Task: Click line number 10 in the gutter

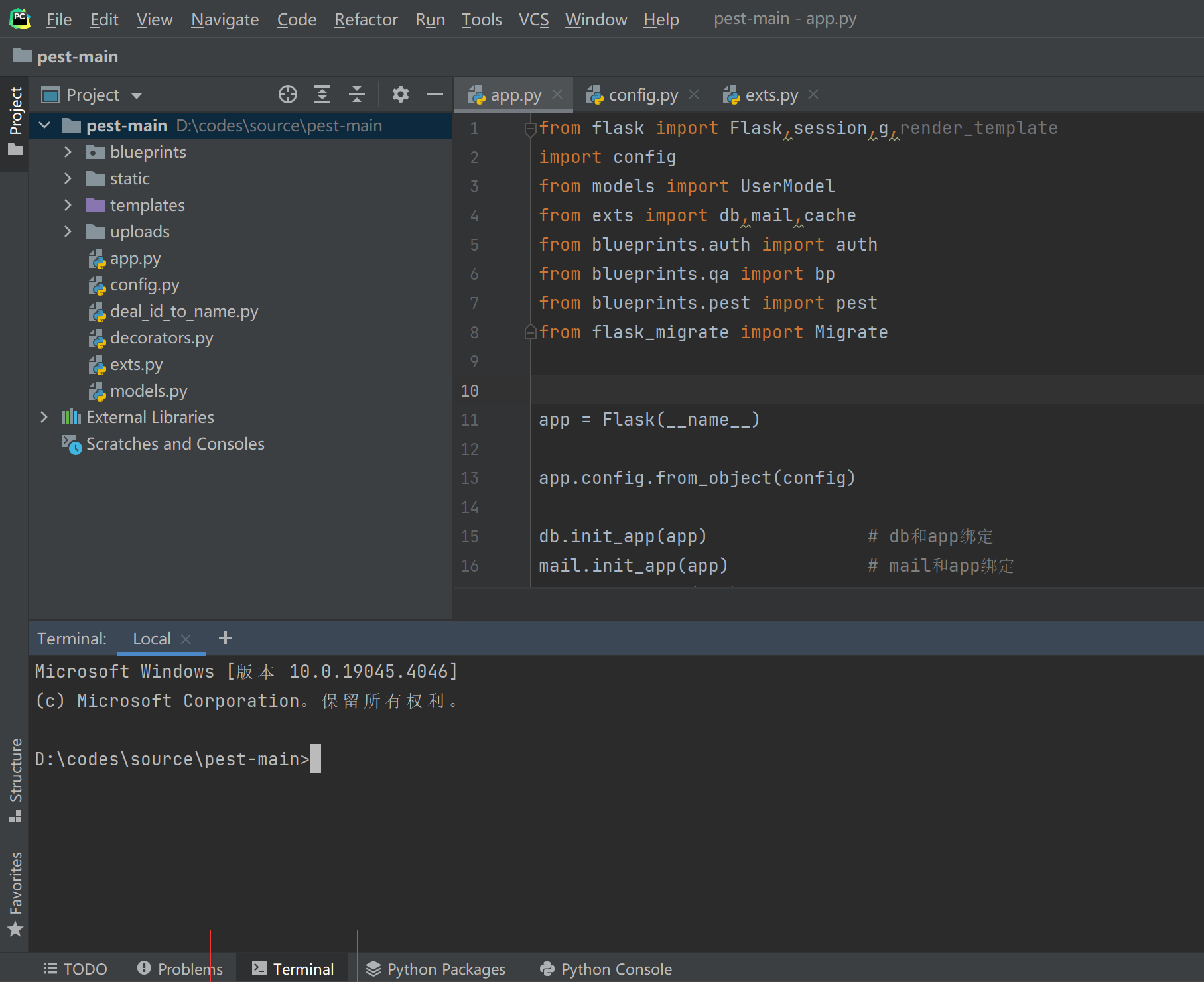Action: coord(470,391)
